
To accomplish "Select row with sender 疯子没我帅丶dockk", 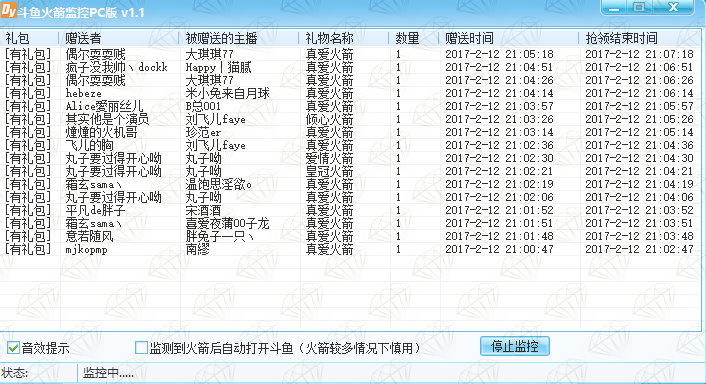I will point(350,68).
